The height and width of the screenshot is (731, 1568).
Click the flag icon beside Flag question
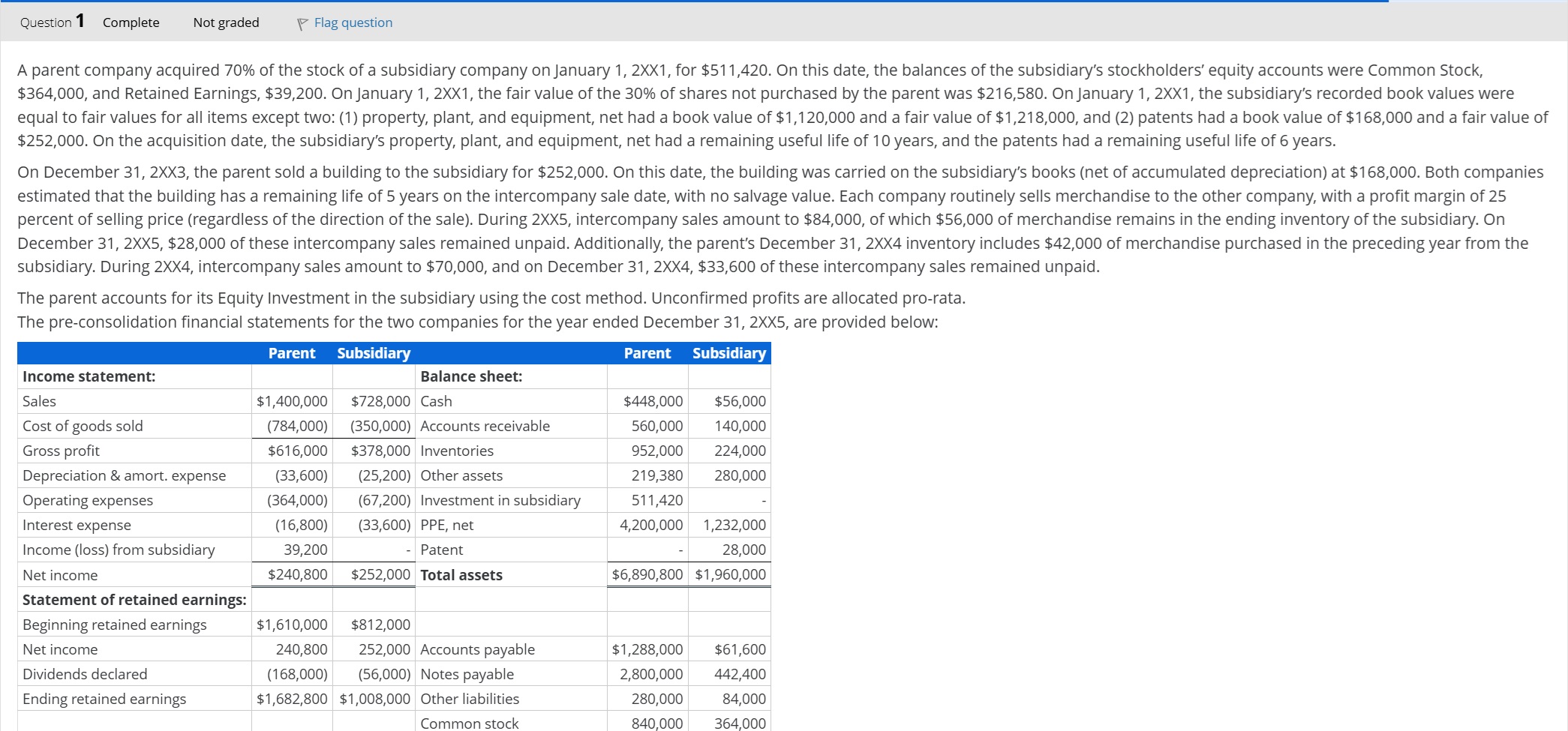[302, 24]
